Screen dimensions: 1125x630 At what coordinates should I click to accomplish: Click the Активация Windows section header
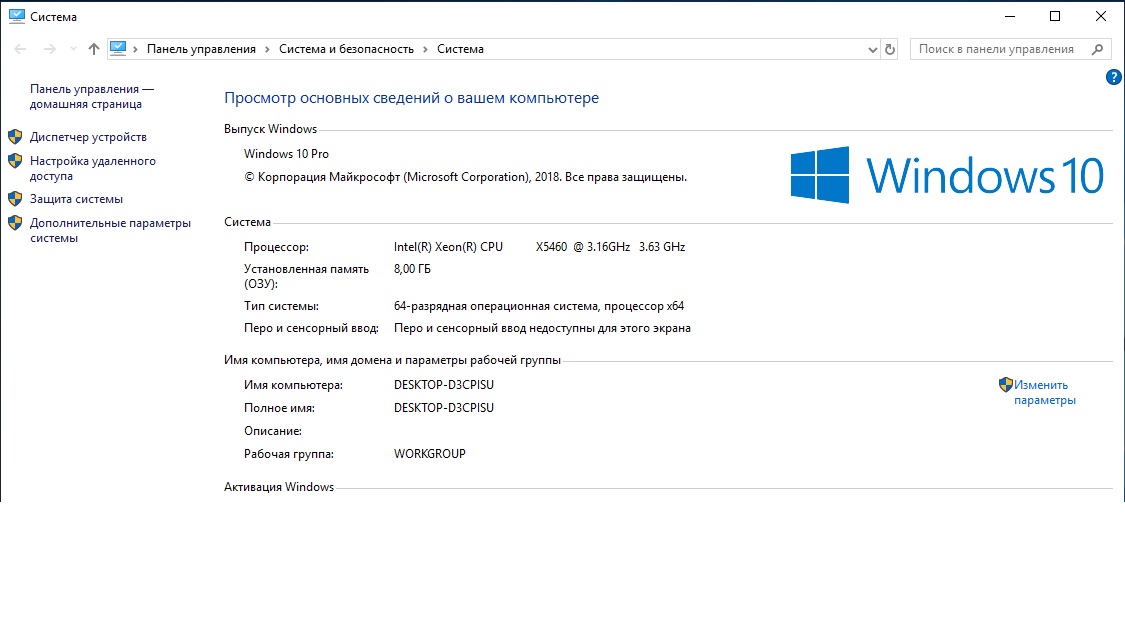(x=278, y=486)
